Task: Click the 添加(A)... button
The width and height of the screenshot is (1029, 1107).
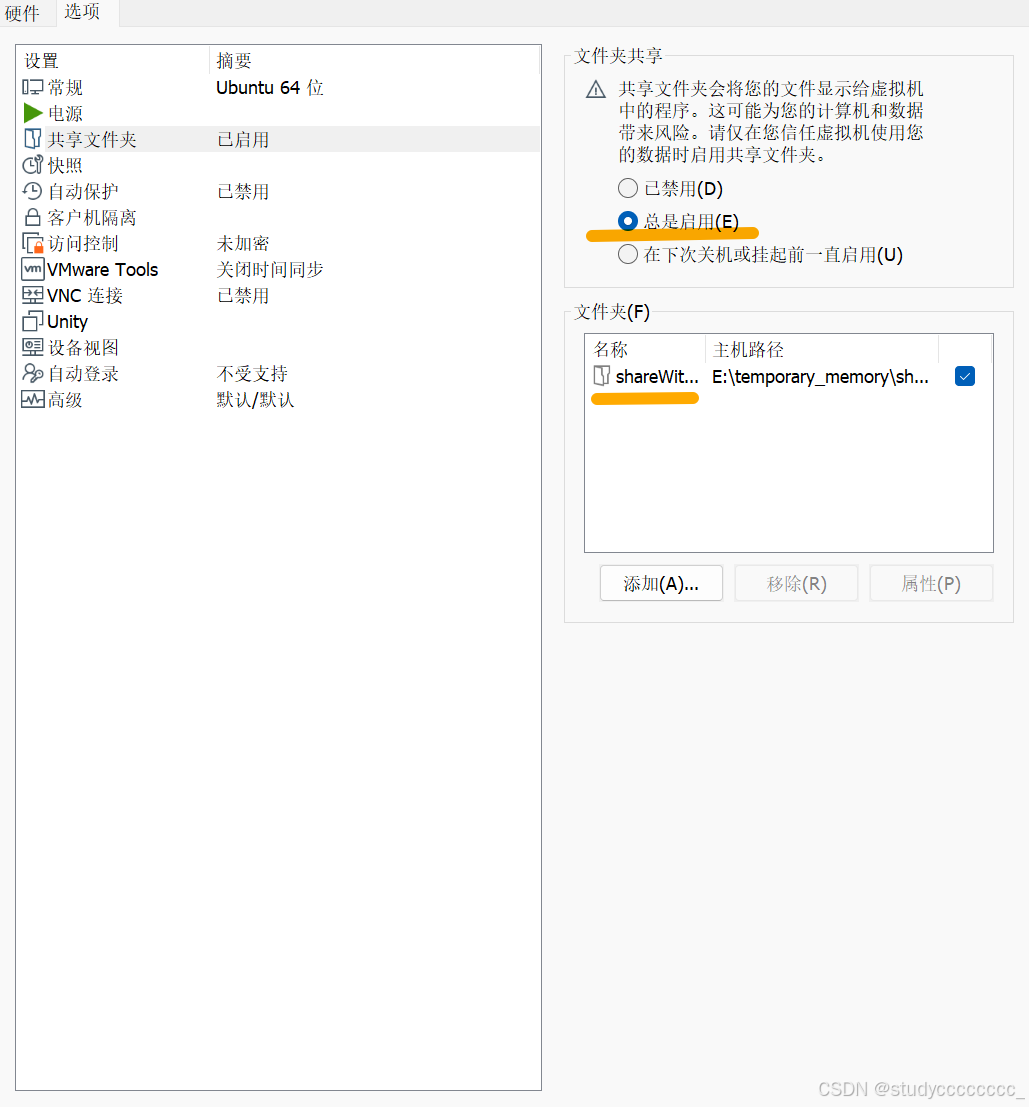Action: [x=661, y=583]
